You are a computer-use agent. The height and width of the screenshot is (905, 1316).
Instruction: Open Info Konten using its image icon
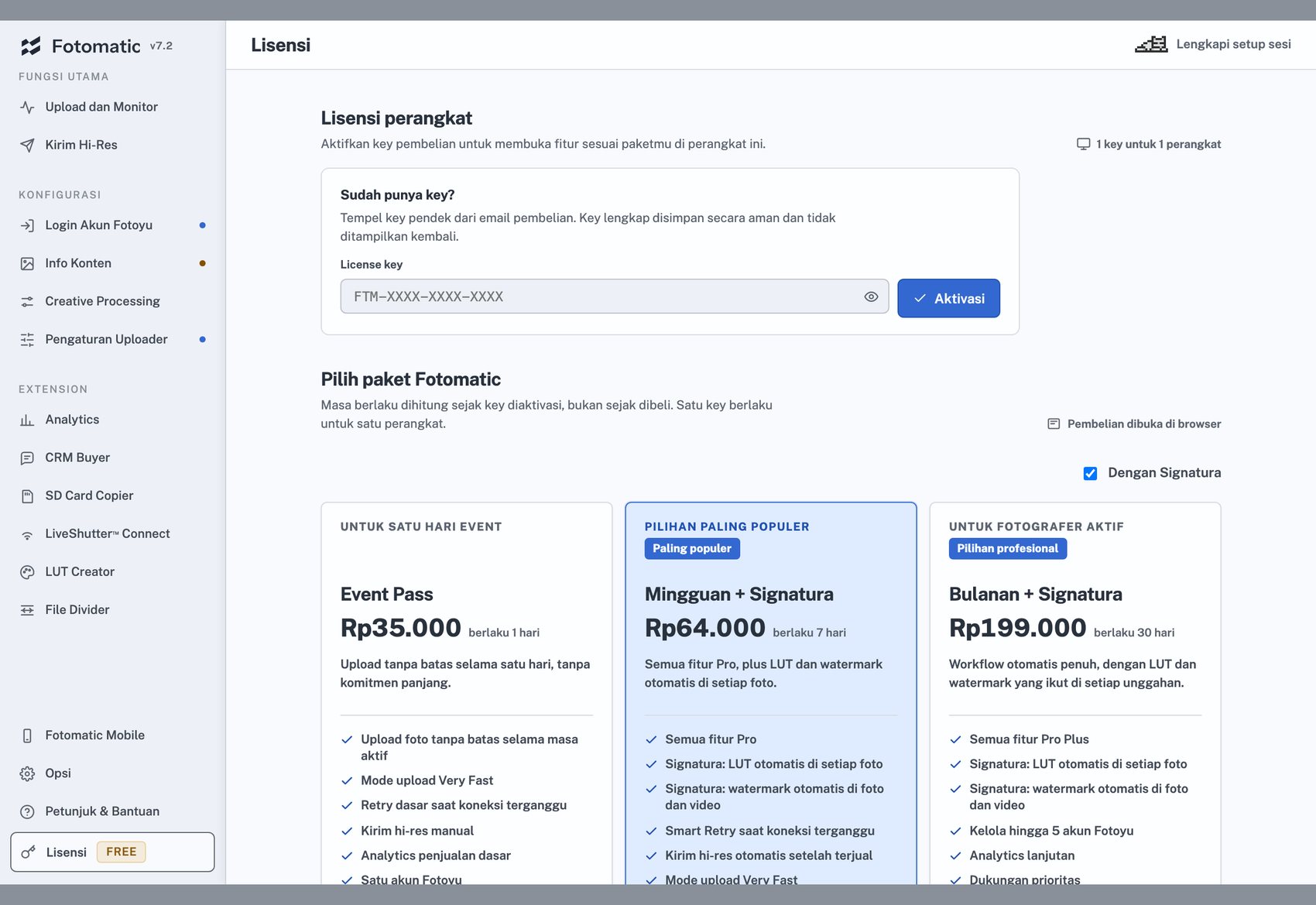pos(27,264)
